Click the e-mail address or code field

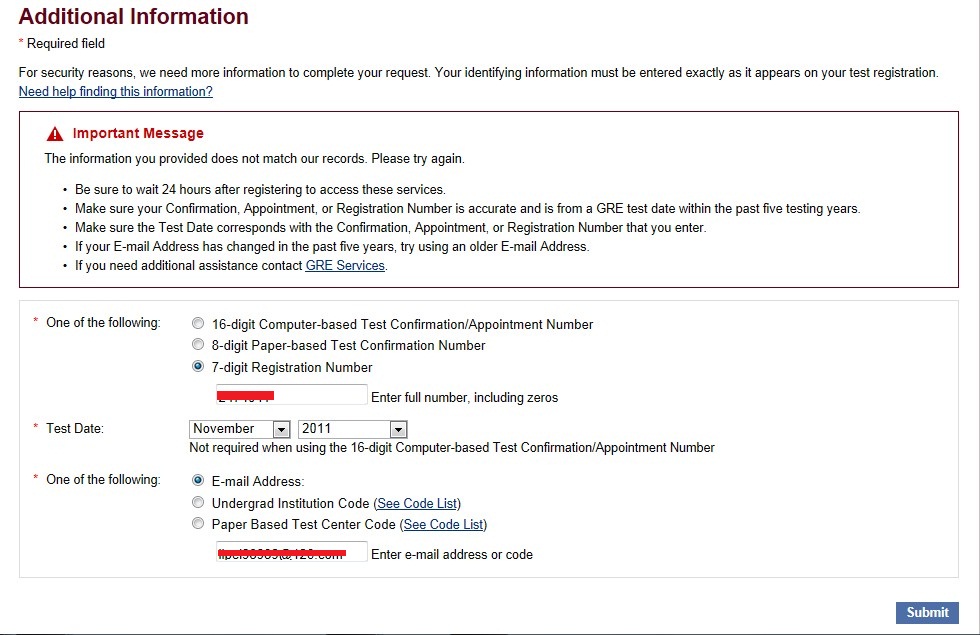(291, 553)
